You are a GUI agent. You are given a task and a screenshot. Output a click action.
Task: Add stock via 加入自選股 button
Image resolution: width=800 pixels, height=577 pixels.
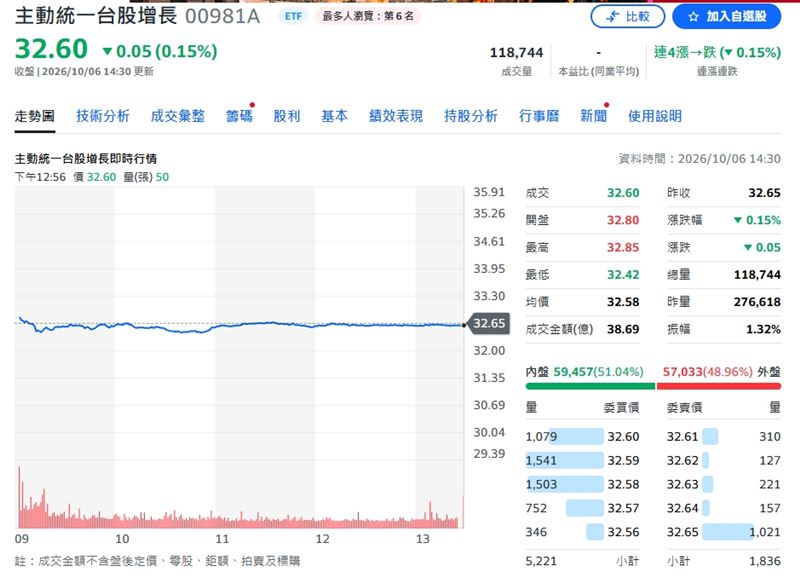(x=727, y=17)
